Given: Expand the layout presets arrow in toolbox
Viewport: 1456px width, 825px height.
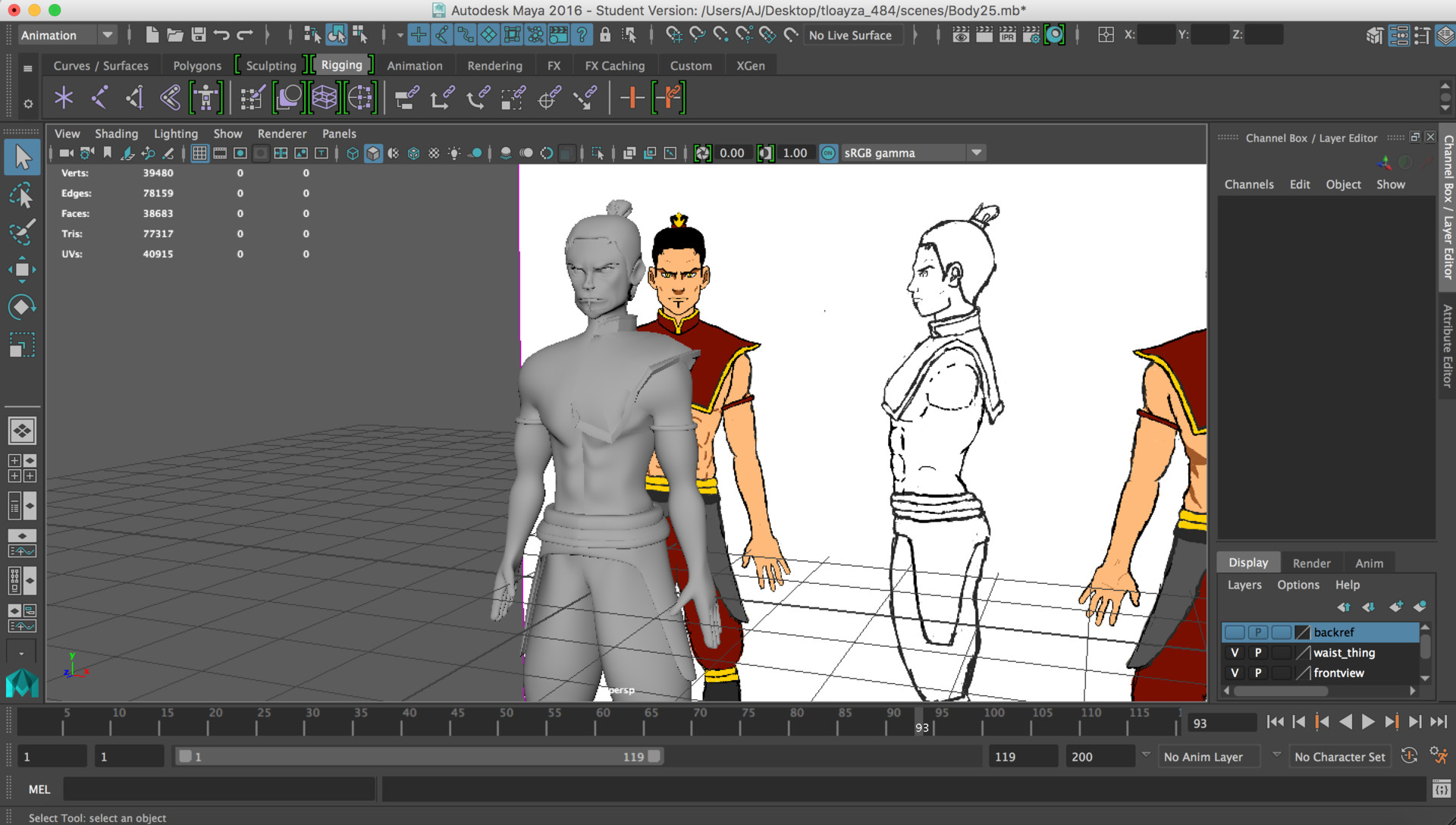Looking at the screenshot, I should pyautogui.click(x=21, y=652).
